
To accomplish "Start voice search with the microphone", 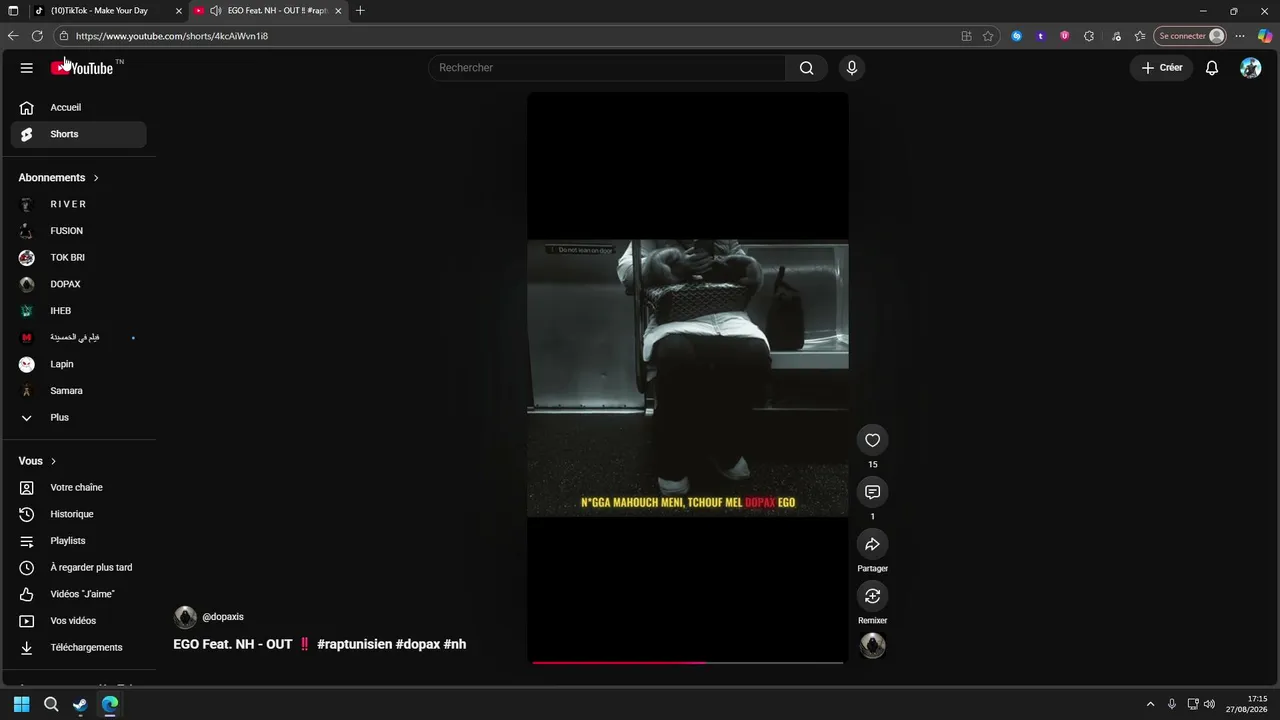I will [x=852, y=68].
